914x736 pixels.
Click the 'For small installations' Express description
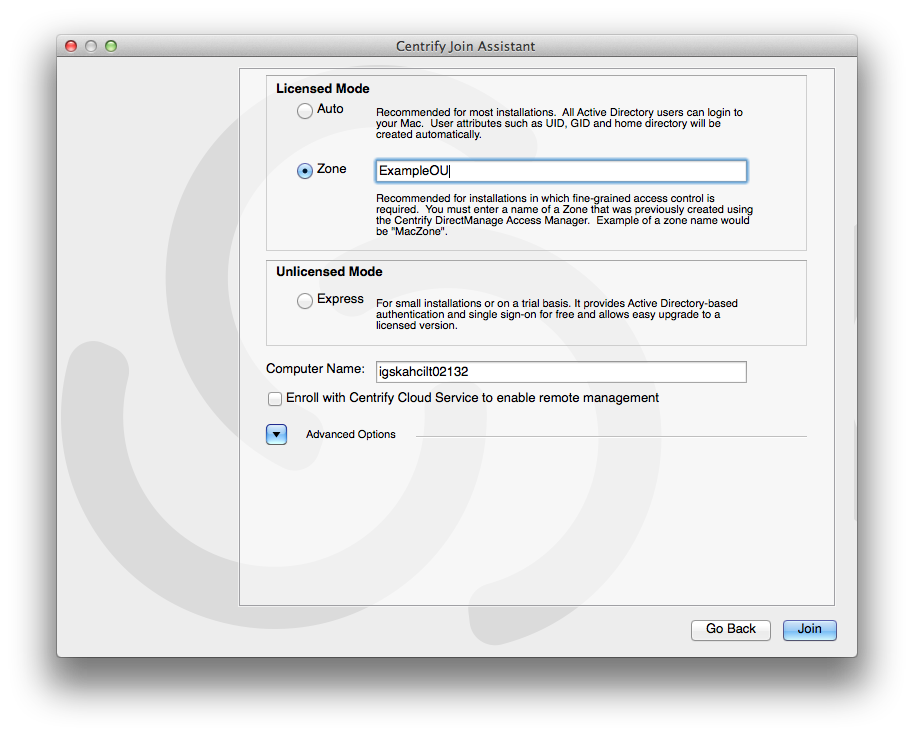click(x=557, y=314)
